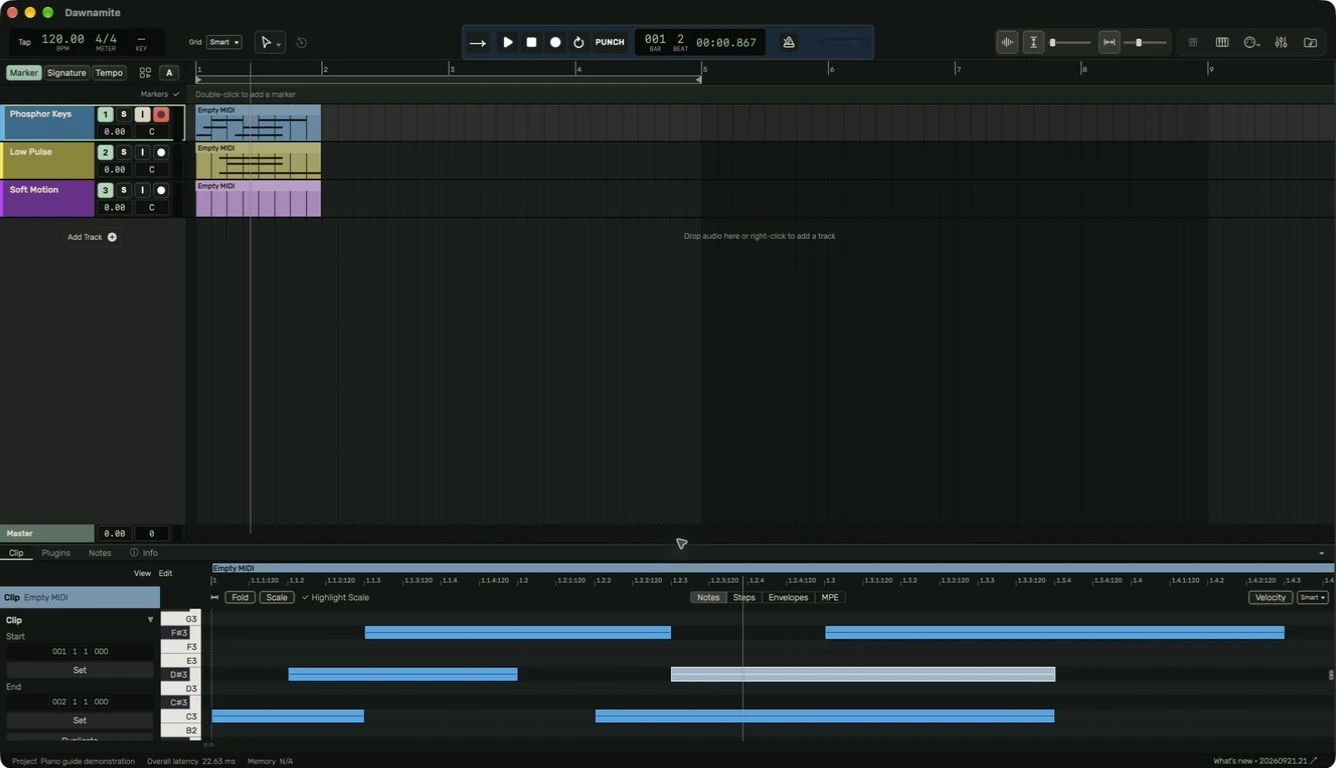This screenshot has height=768, width=1336.
Task: Stop playback with the Stop button
Action: tap(531, 42)
